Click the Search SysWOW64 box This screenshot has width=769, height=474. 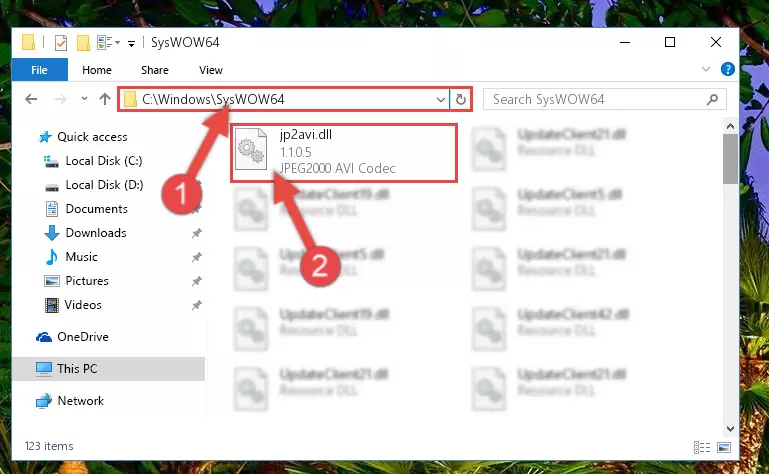604,99
